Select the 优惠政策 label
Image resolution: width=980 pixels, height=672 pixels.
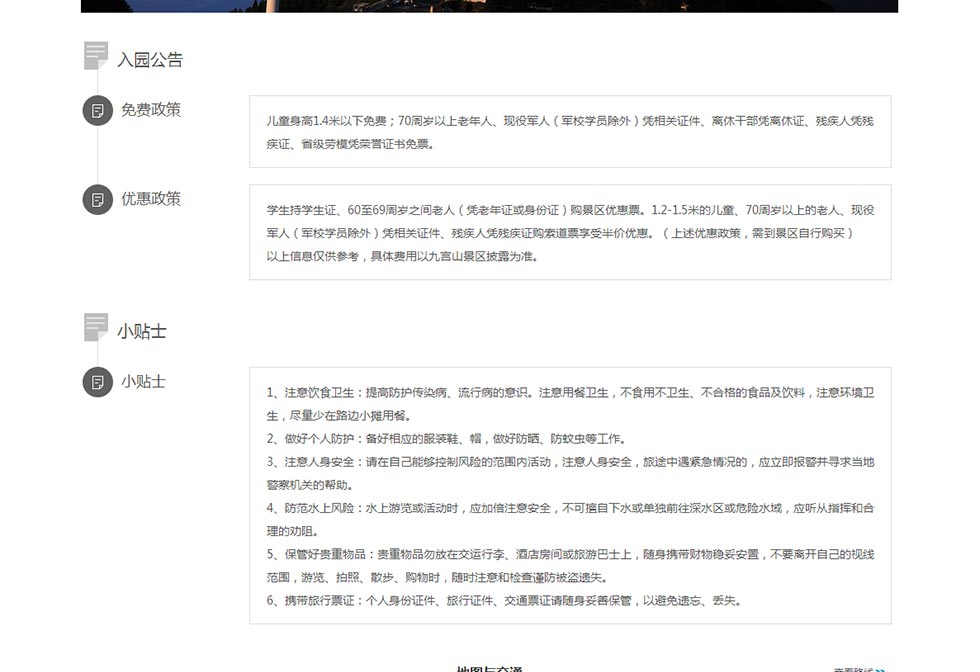(151, 199)
